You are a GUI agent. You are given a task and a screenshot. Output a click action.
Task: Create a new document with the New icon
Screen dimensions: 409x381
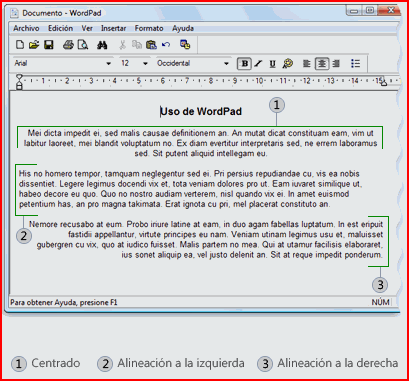[20, 45]
